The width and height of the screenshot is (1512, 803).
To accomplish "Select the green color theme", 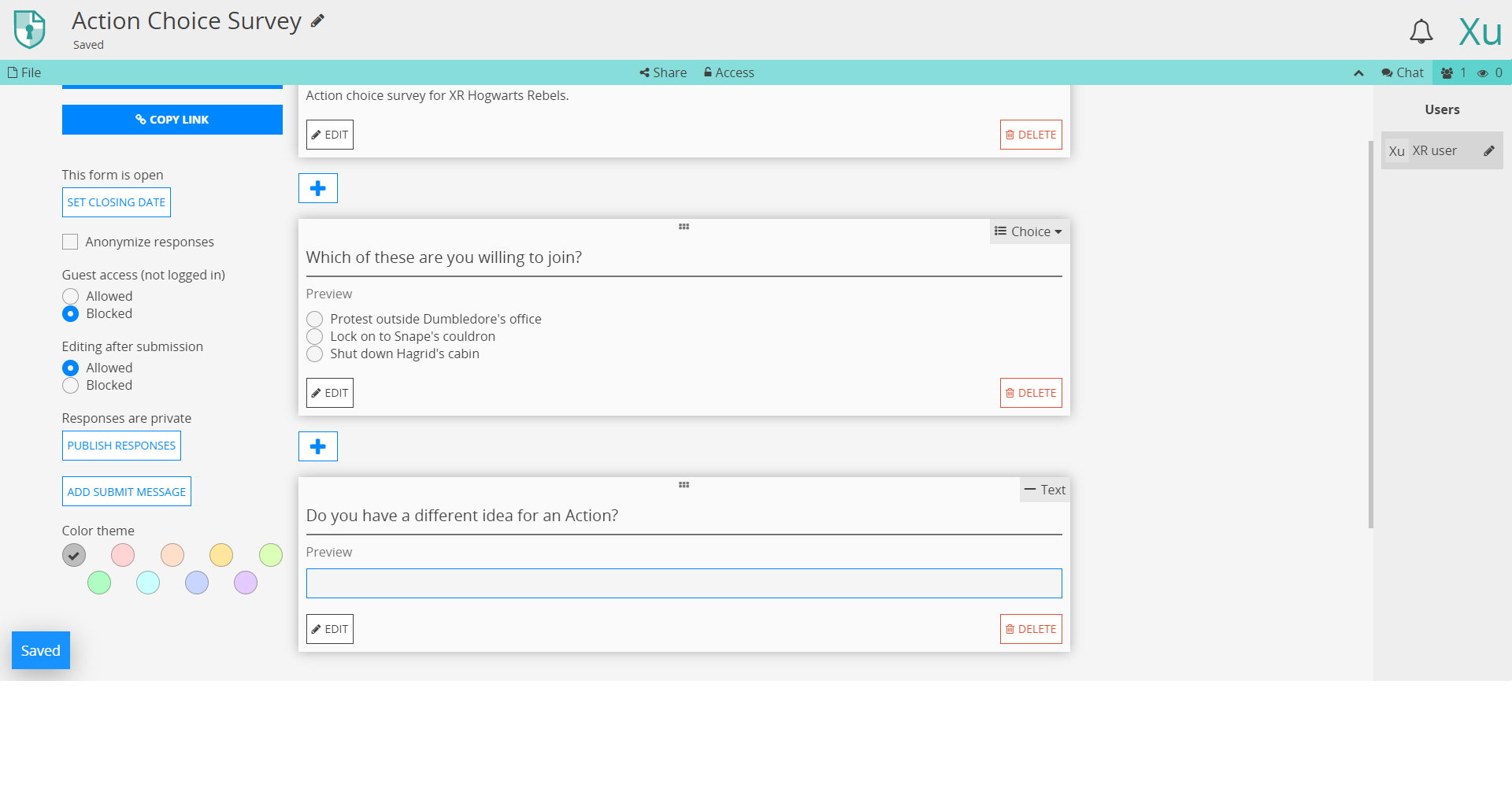I will pos(99,583).
